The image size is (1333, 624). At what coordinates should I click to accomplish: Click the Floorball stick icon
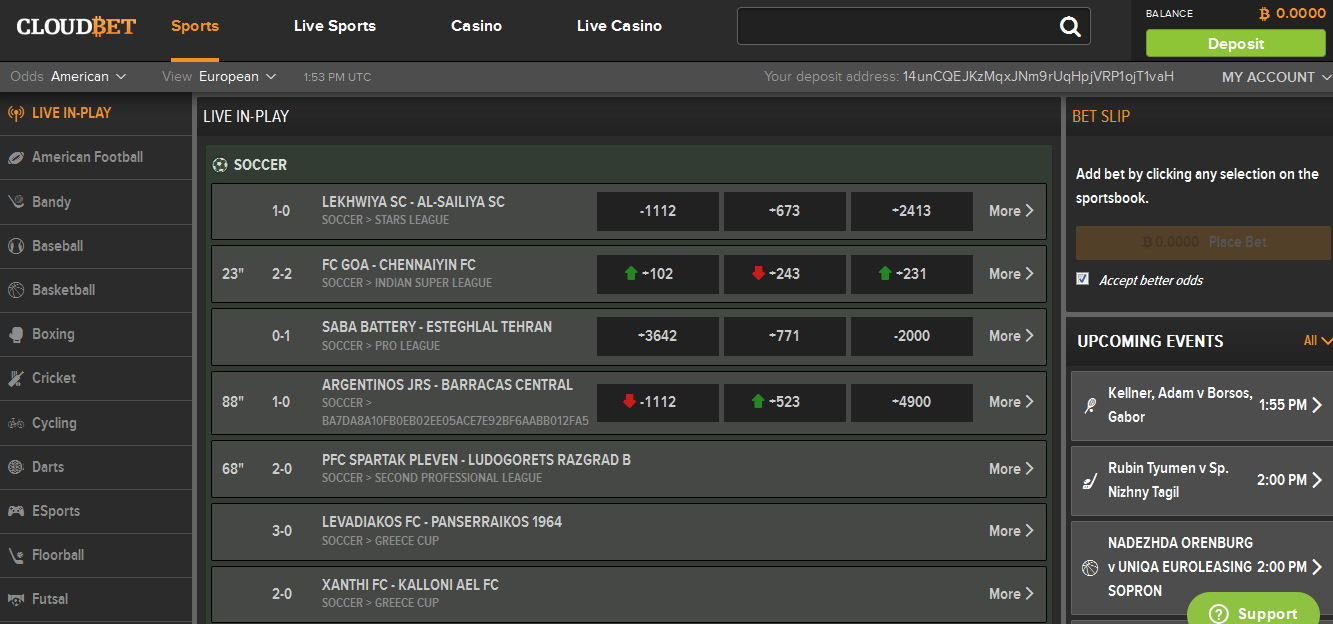(x=16, y=555)
